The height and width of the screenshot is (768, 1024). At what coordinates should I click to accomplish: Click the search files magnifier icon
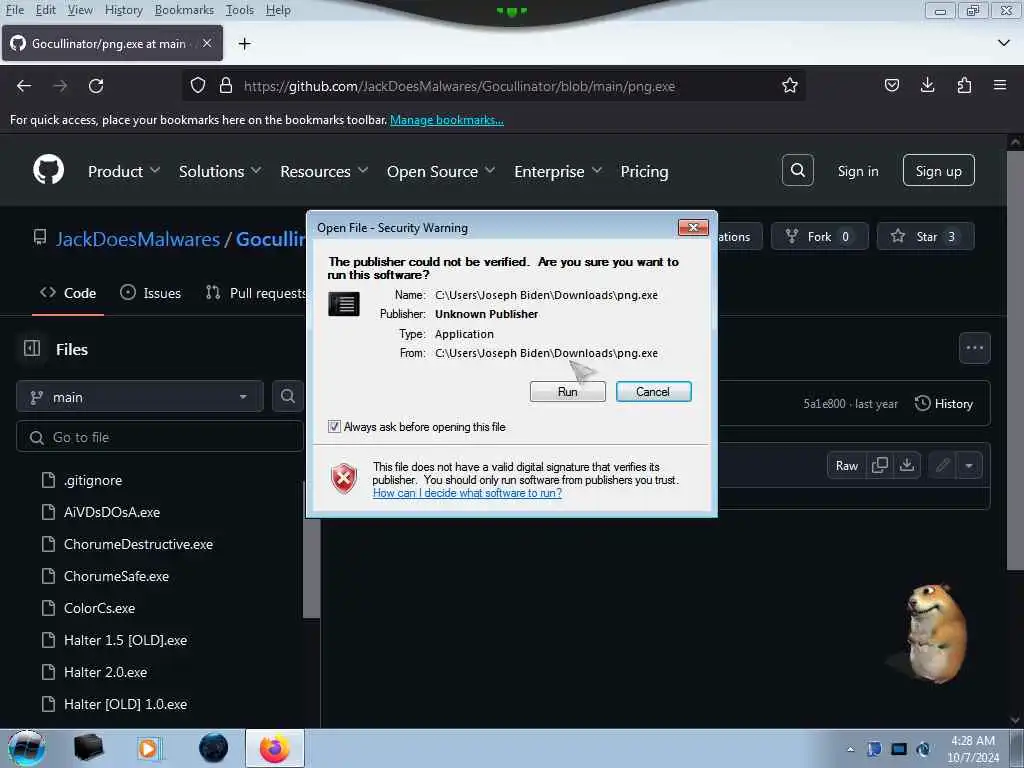(287, 396)
